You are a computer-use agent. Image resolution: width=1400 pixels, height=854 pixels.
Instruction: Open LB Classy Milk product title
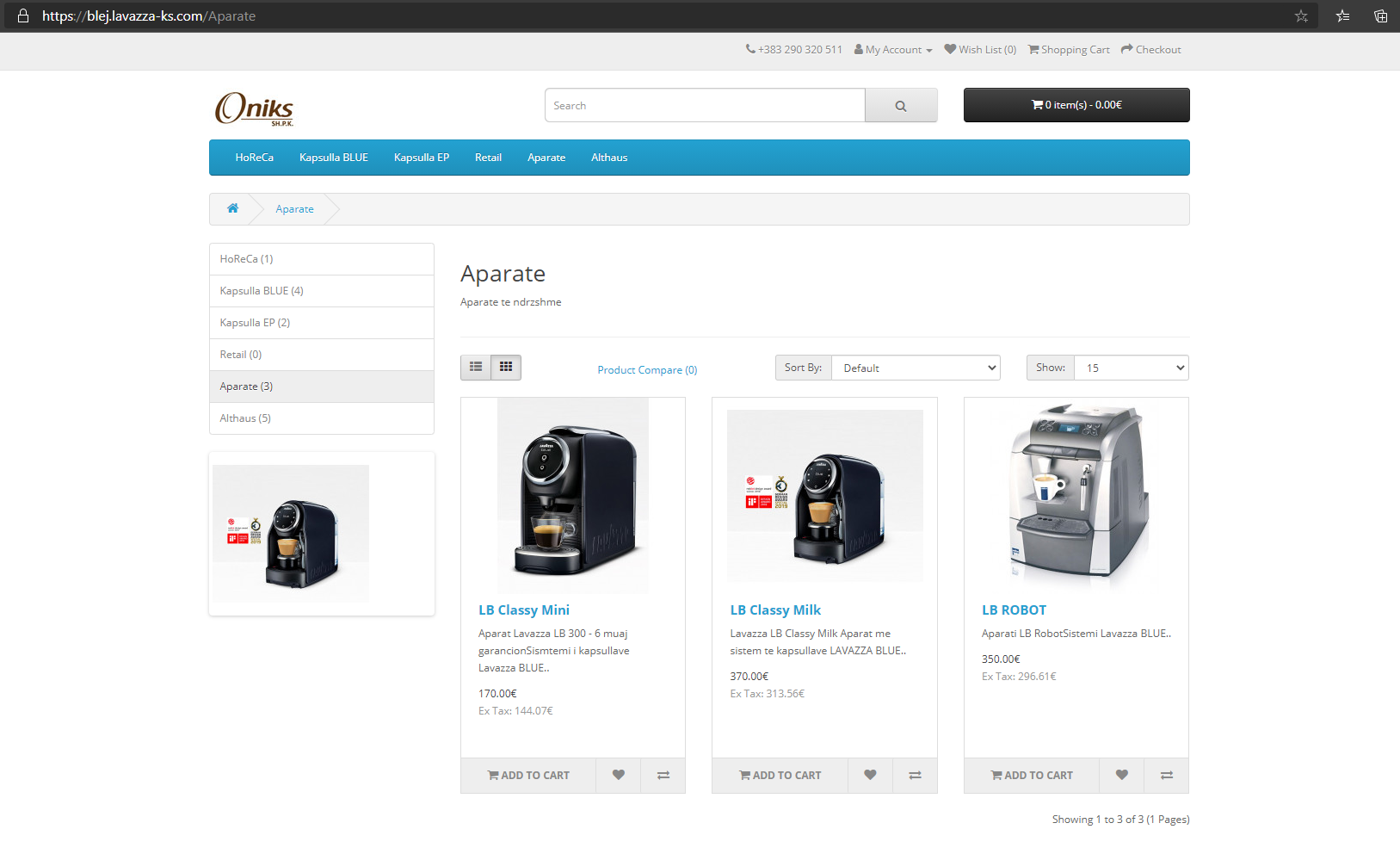(x=775, y=610)
